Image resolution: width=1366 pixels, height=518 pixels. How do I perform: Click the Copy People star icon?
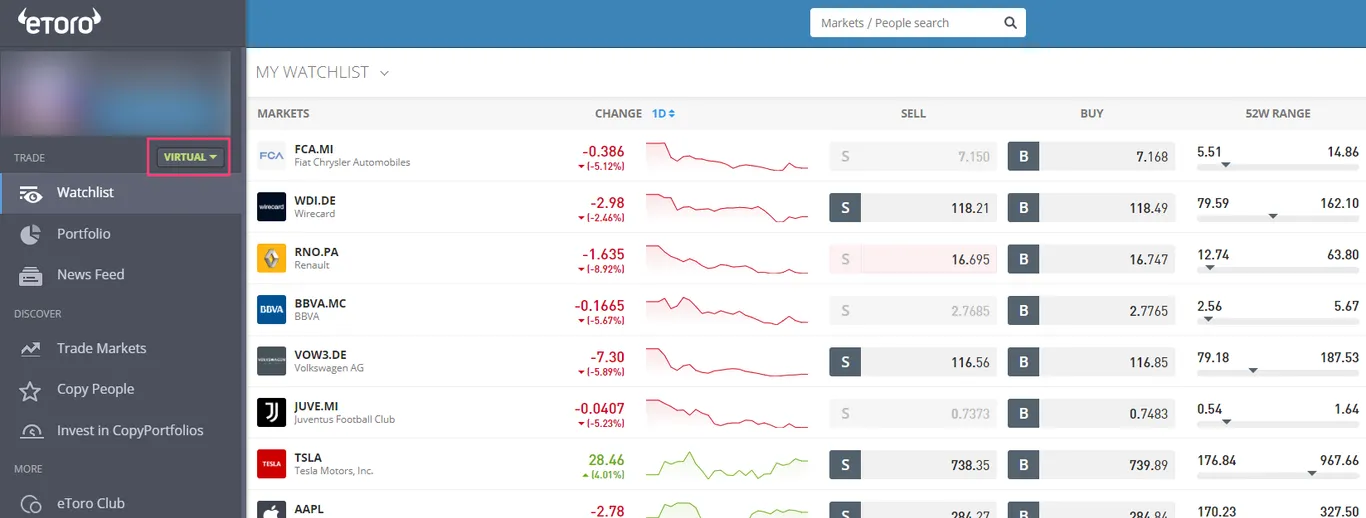30,390
